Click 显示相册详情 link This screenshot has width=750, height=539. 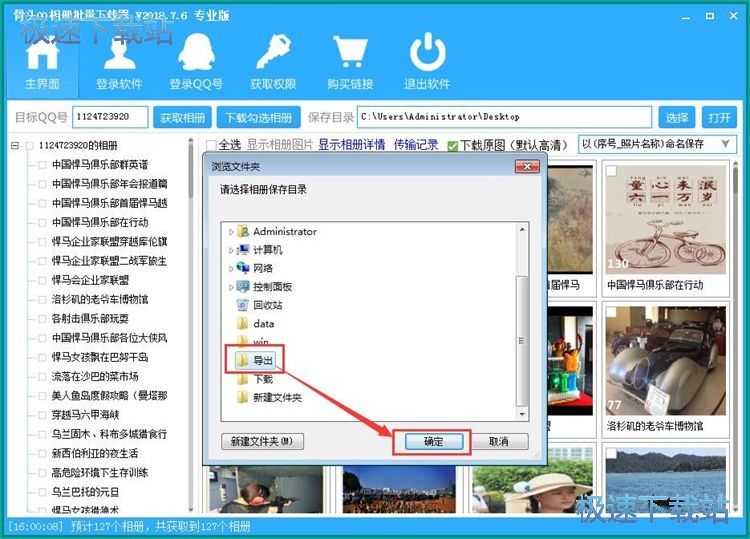[x=352, y=144]
